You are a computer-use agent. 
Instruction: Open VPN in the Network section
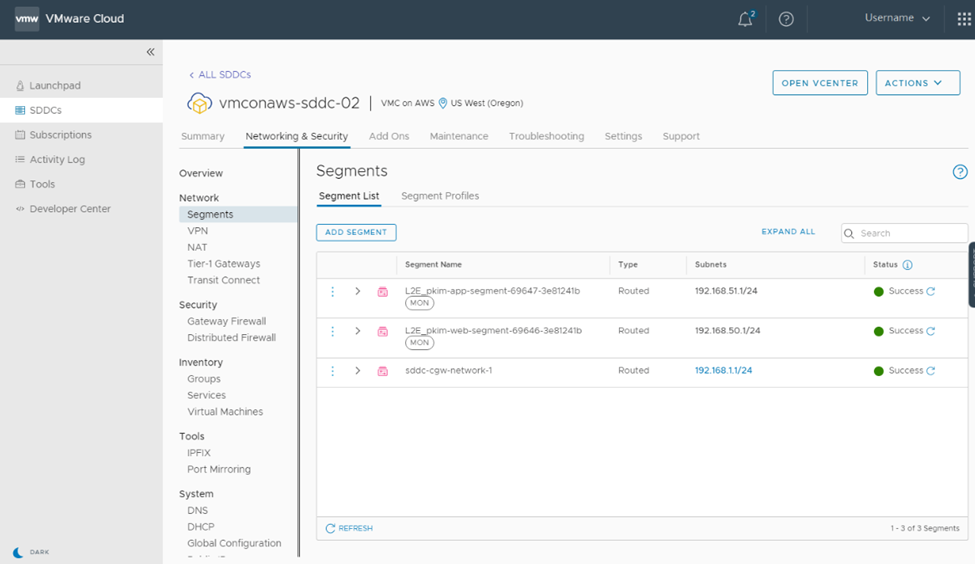198,231
